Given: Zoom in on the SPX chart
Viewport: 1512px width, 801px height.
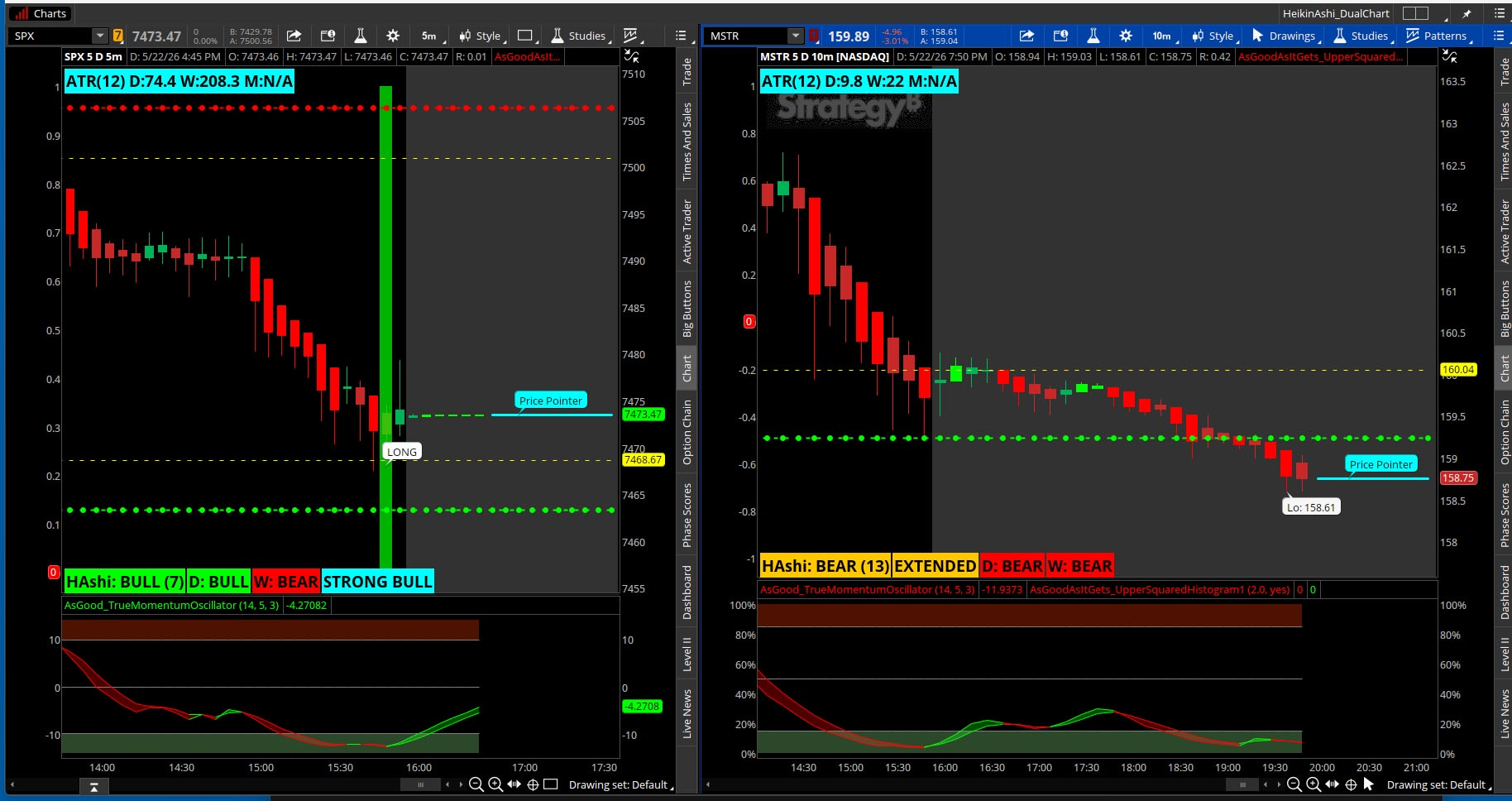Looking at the screenshot, I should coord(495,784).
